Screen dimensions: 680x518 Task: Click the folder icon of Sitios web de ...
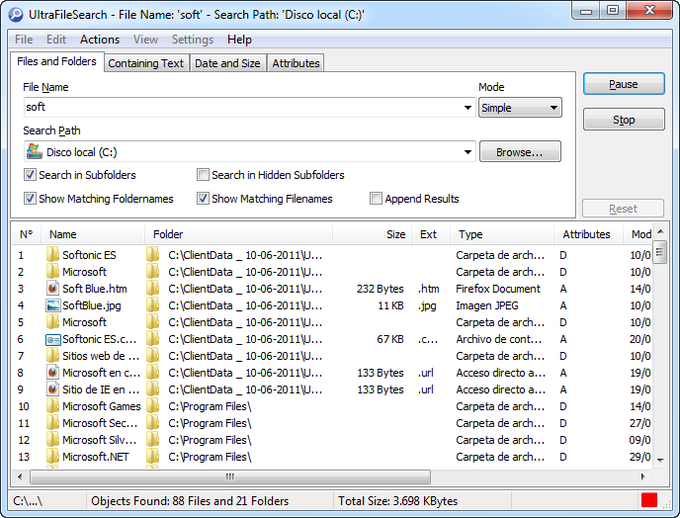(x=52, y=356)
